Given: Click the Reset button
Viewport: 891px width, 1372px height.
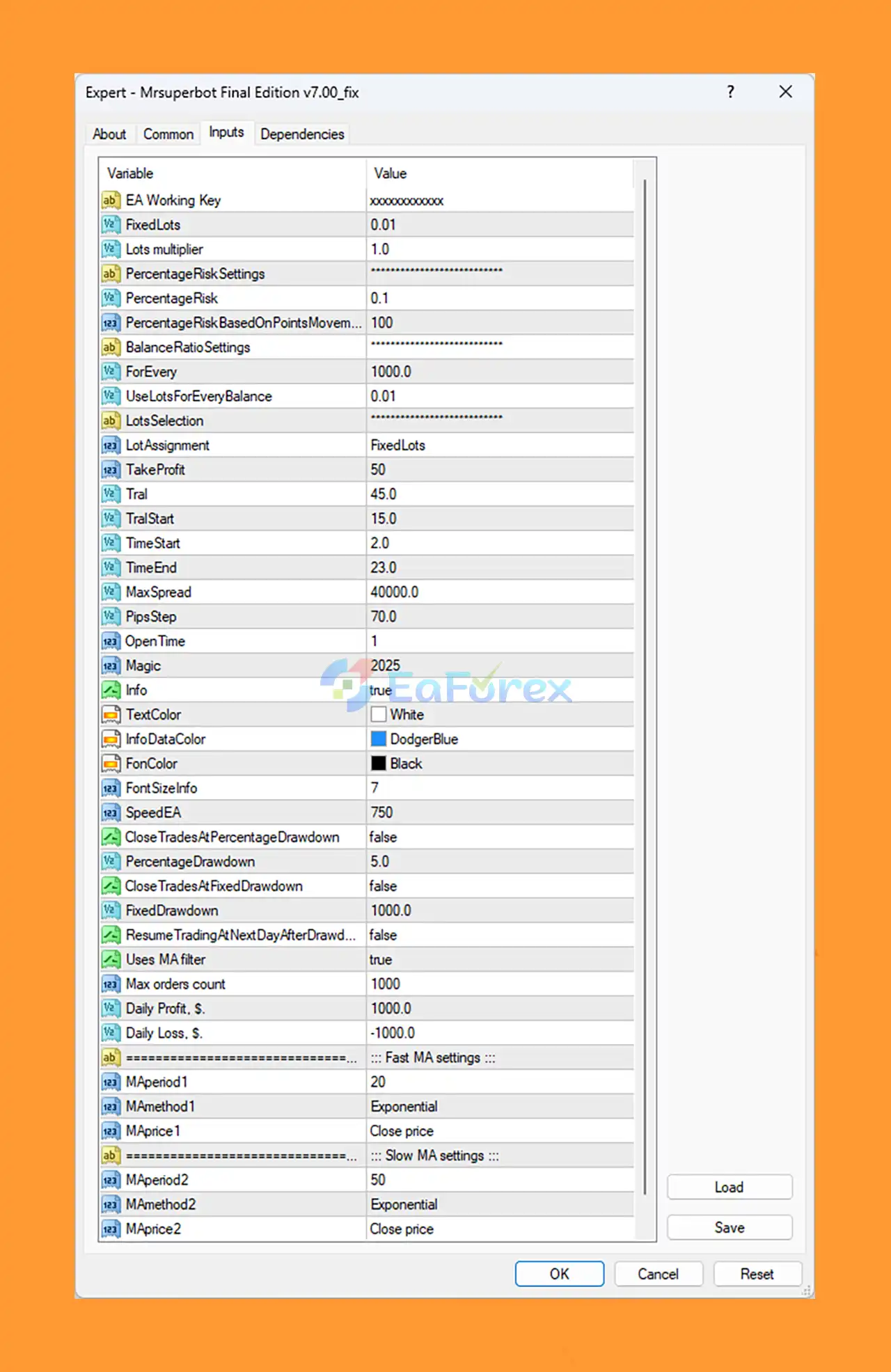Looking at the screenshot, I should pos(757,1274).
